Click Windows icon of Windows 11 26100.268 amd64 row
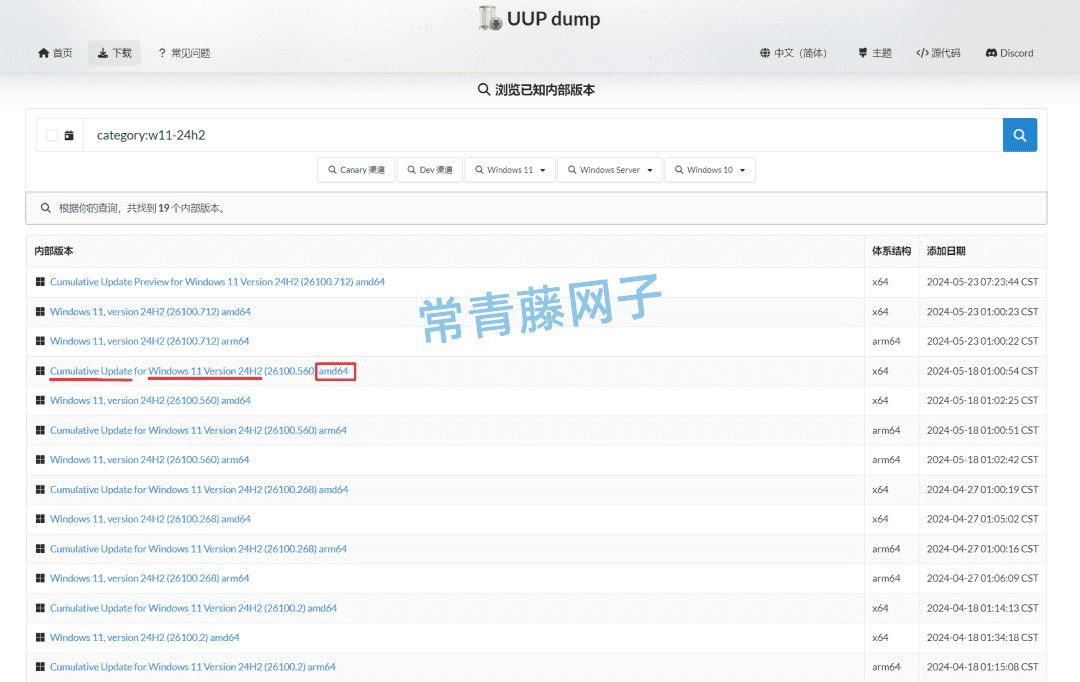 click(x=40, y=519)
